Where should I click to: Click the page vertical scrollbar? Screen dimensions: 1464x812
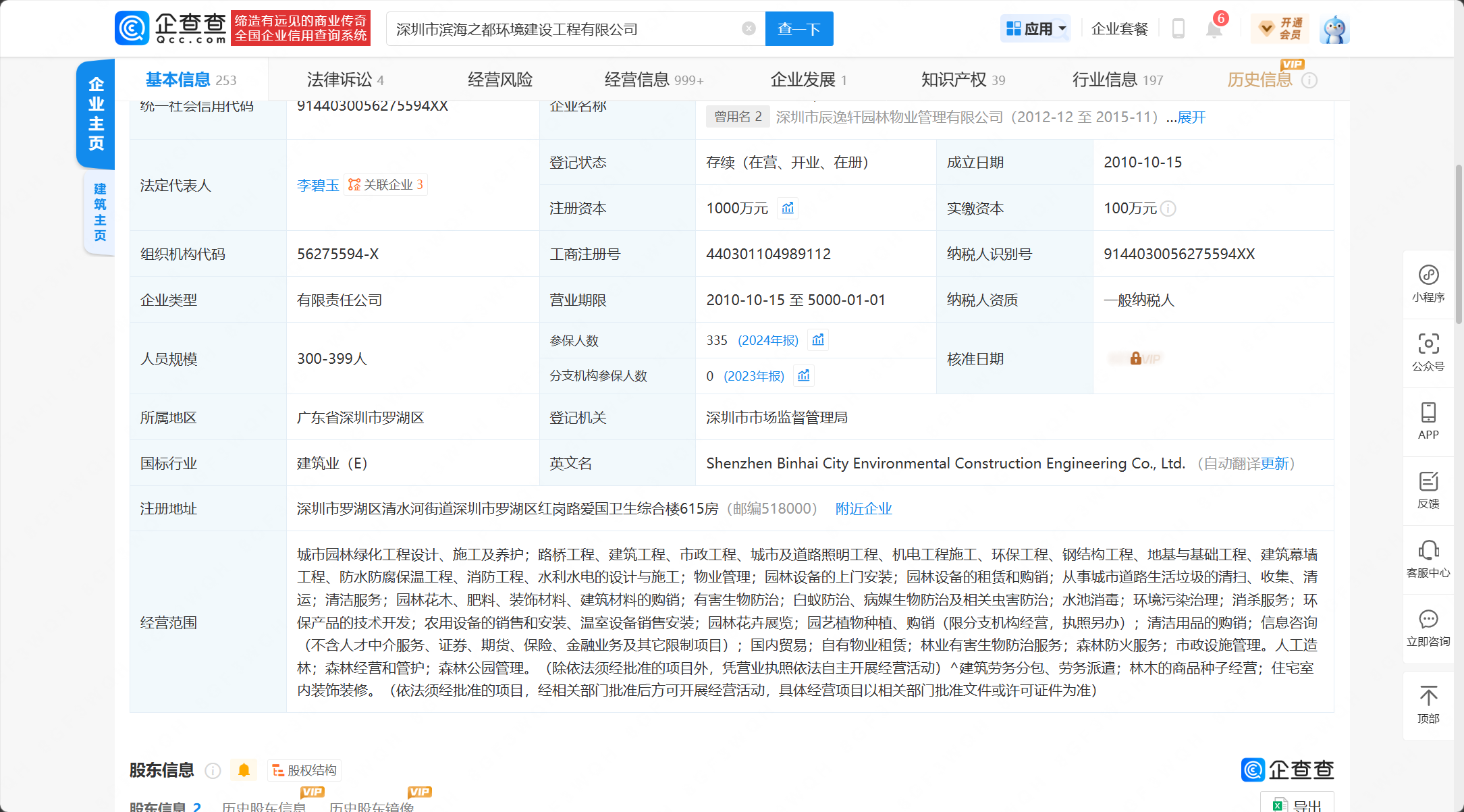1459,243
